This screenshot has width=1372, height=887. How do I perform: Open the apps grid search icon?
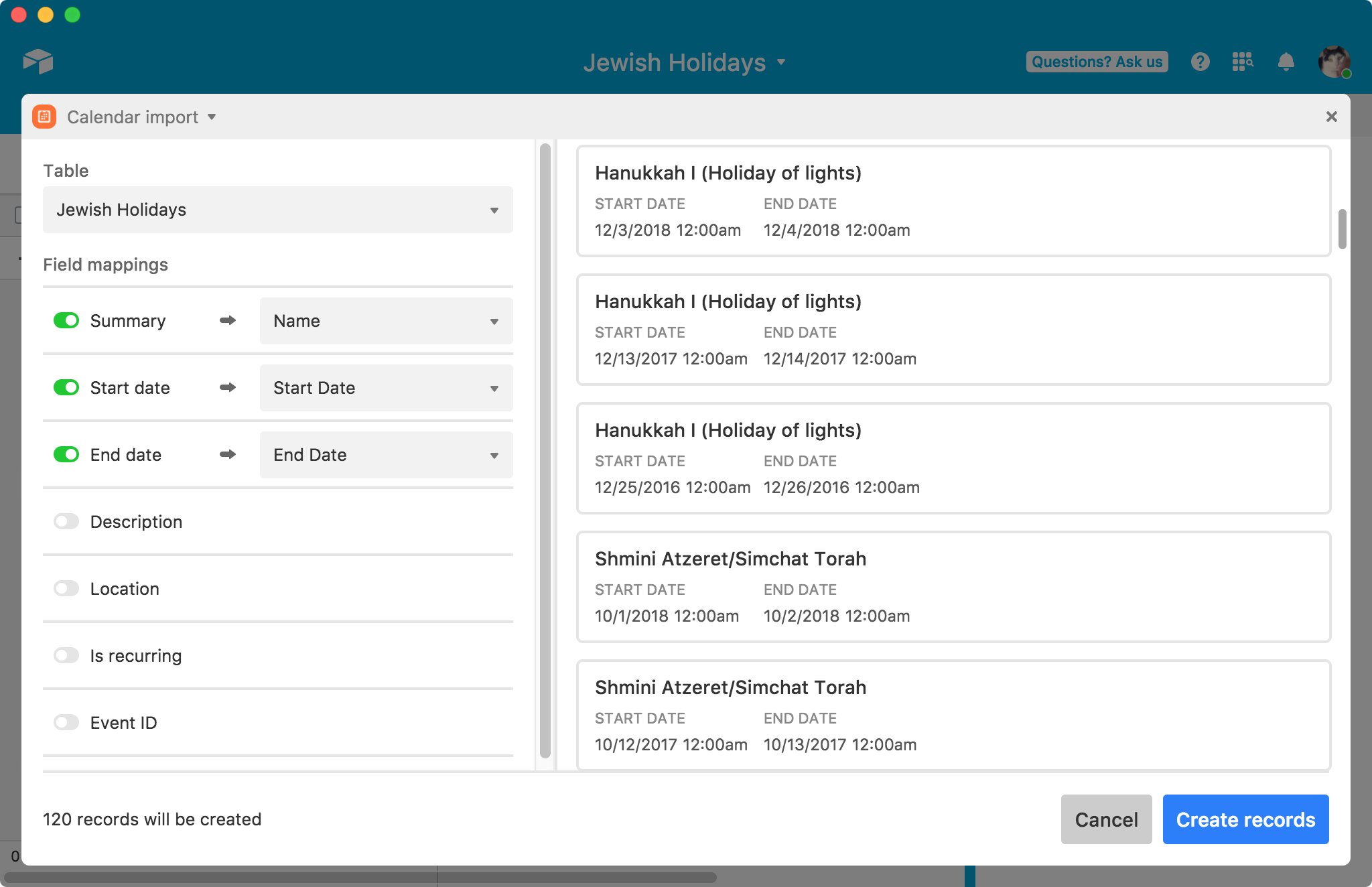tap(1243, 62)
